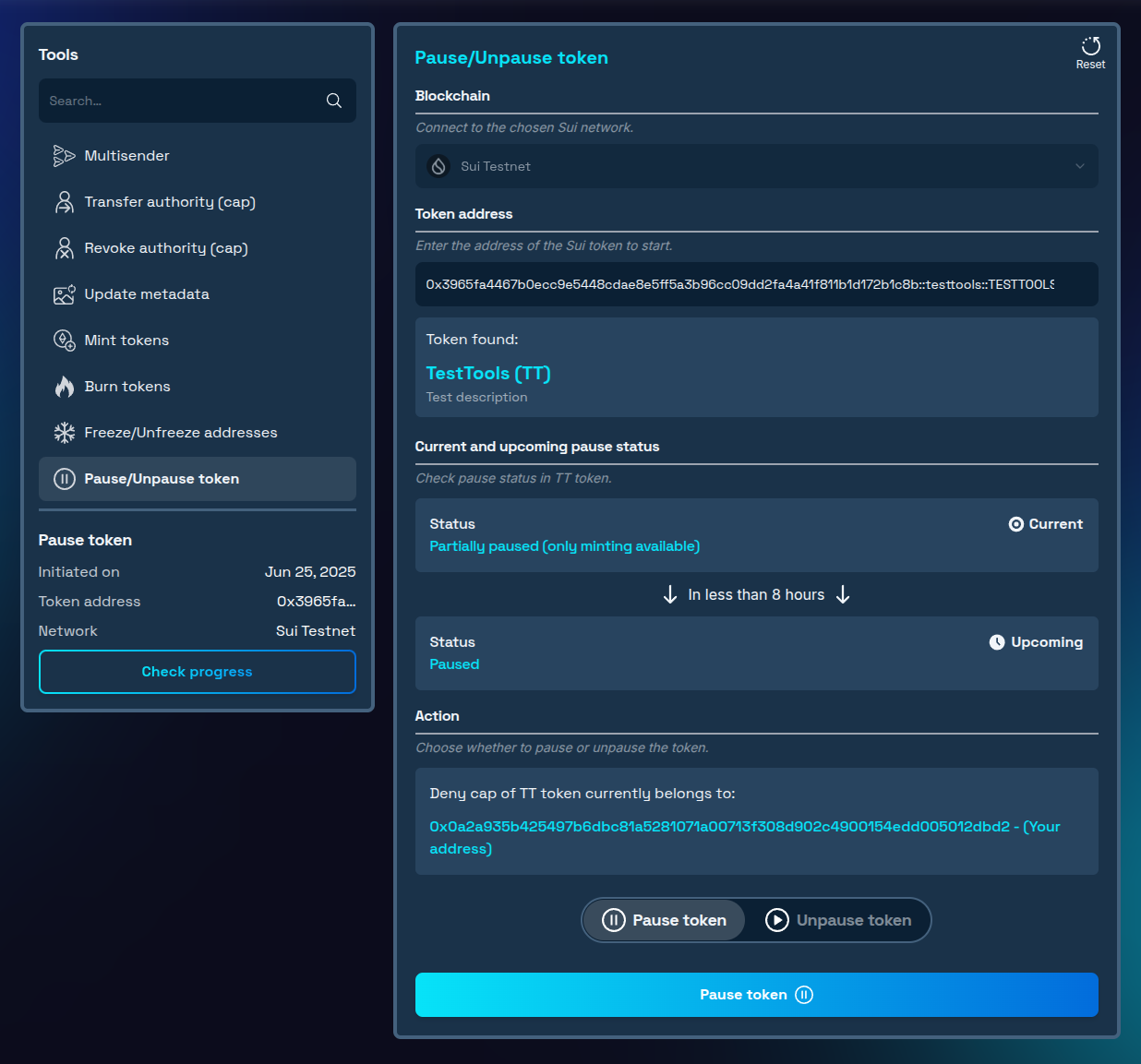This screenshot has width=1141, height=1064.
Task: Click the Update metadata image icon
Action: (x=64, y=294)
